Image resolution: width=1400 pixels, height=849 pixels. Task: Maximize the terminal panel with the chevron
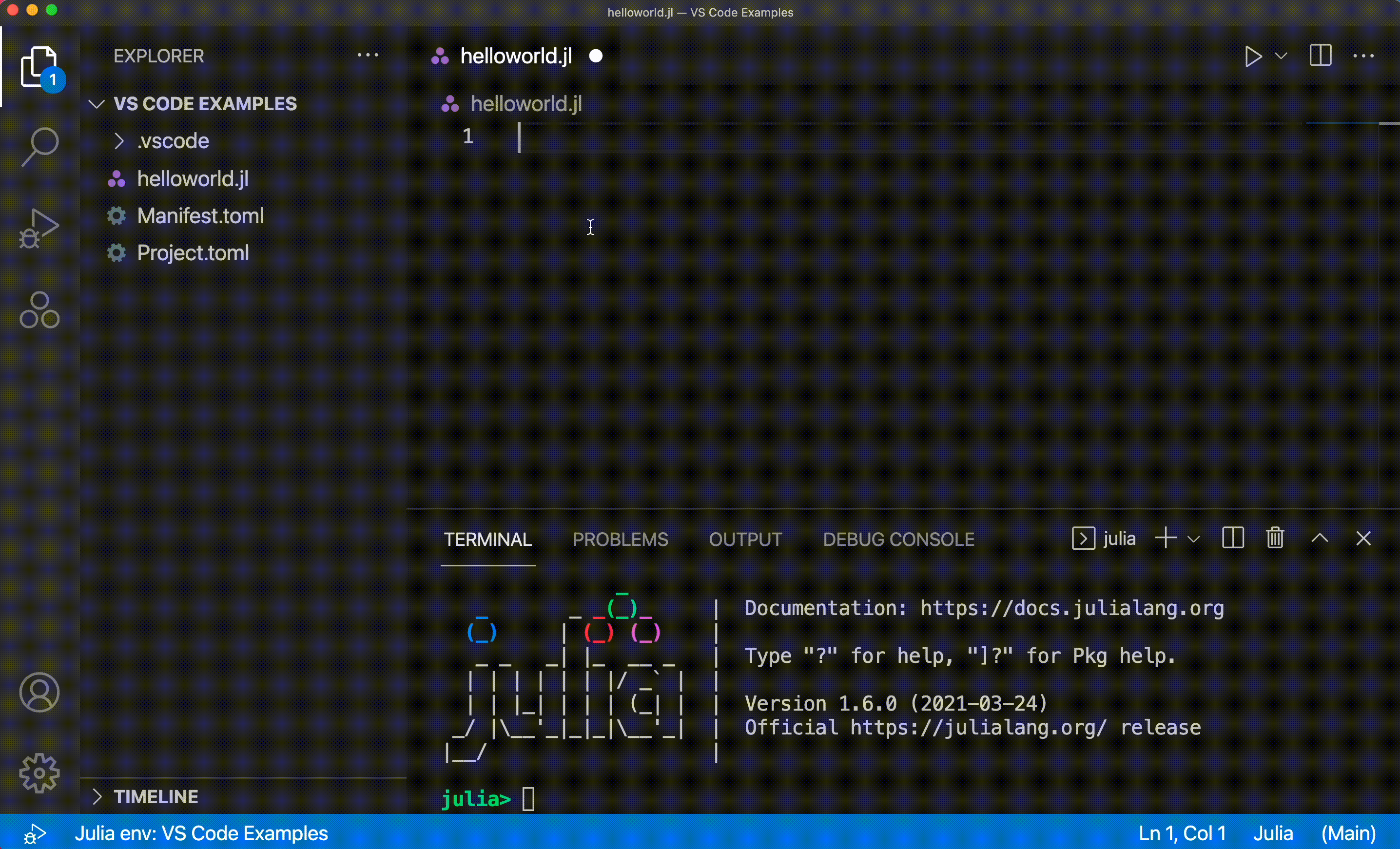coord(1320,538)
